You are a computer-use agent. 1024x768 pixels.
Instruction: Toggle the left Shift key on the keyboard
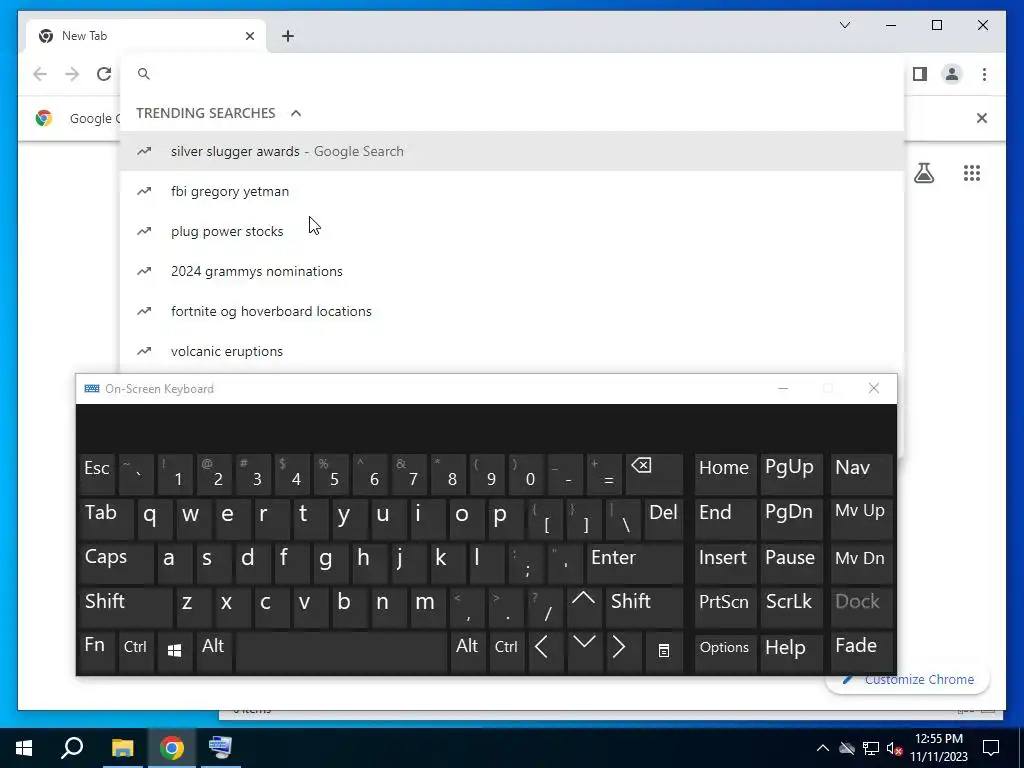click(126, 607)
